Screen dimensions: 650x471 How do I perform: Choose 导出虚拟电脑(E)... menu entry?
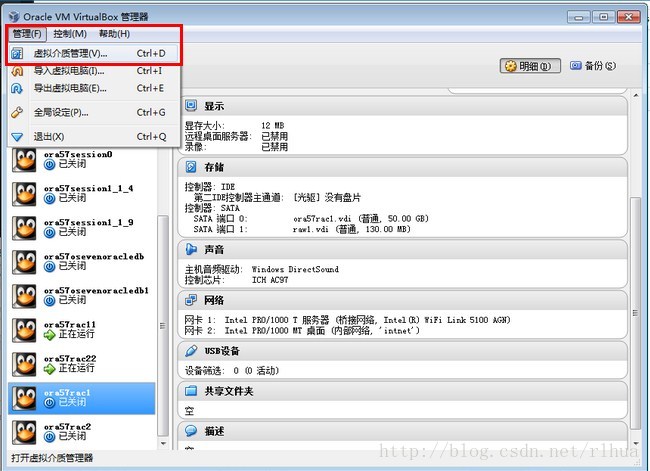pos(94,88)
